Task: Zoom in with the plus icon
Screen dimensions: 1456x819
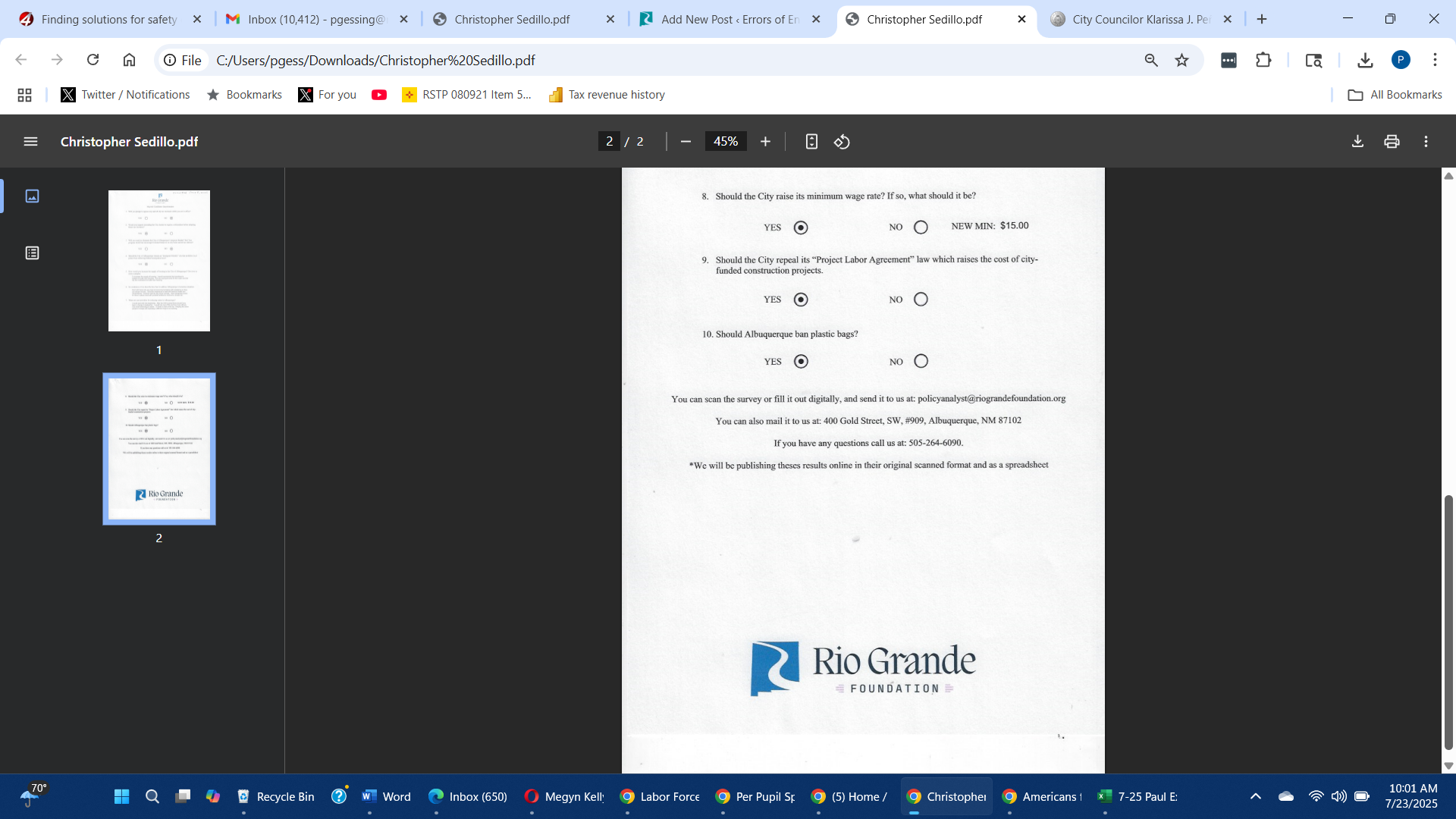Action: 765,142
